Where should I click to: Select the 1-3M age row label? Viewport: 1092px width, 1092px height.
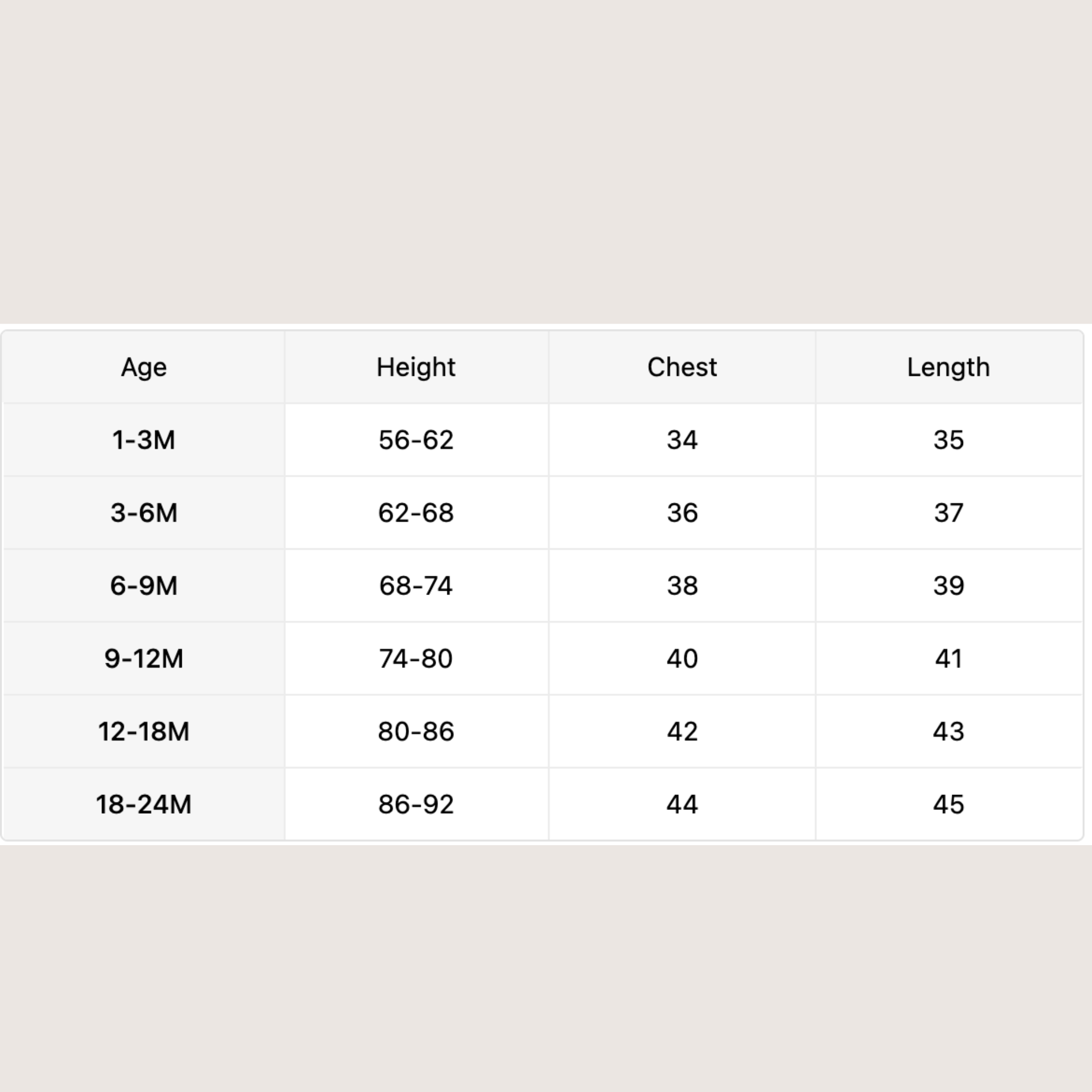143,440
